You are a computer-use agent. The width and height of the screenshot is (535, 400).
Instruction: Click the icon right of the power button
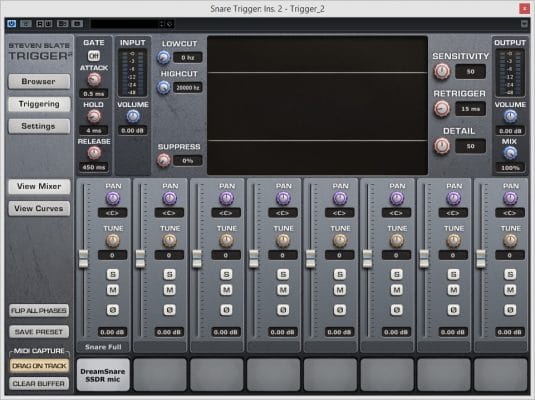pos(26,24)
